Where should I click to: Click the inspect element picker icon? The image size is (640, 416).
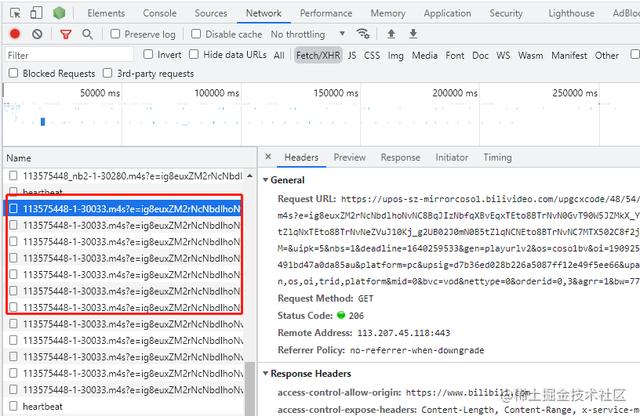(x=13, y=13)
